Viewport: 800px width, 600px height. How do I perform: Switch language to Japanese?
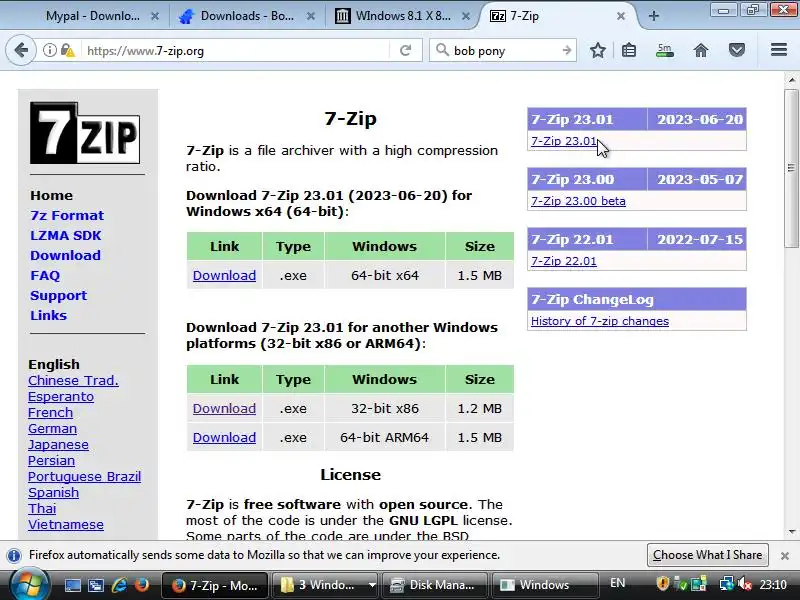point(58,445)
